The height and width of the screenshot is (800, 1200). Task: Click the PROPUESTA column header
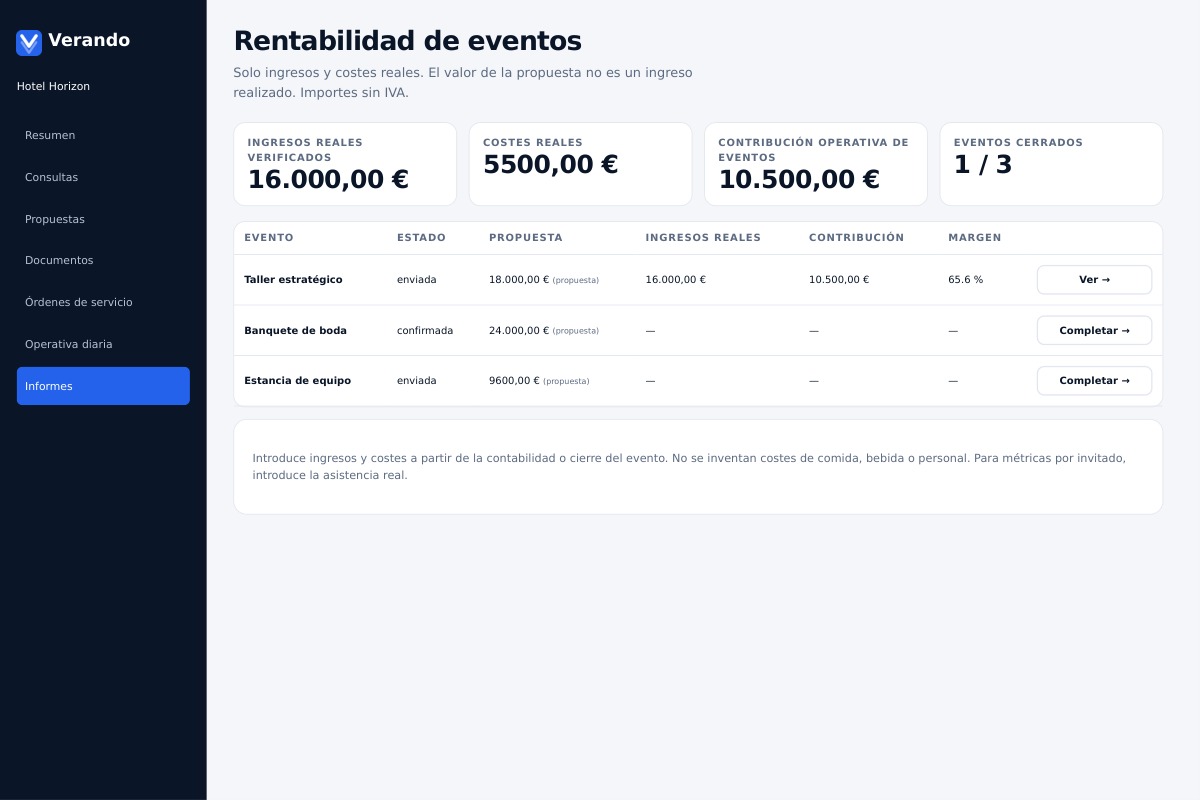(526, 238)
